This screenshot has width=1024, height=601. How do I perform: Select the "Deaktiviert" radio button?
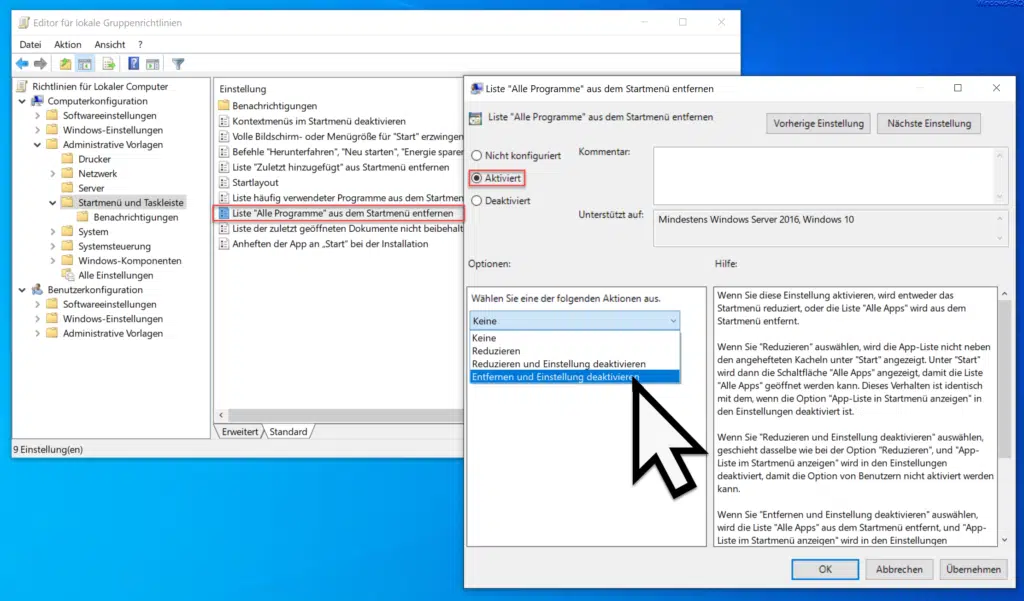click(x=476, y=200)
